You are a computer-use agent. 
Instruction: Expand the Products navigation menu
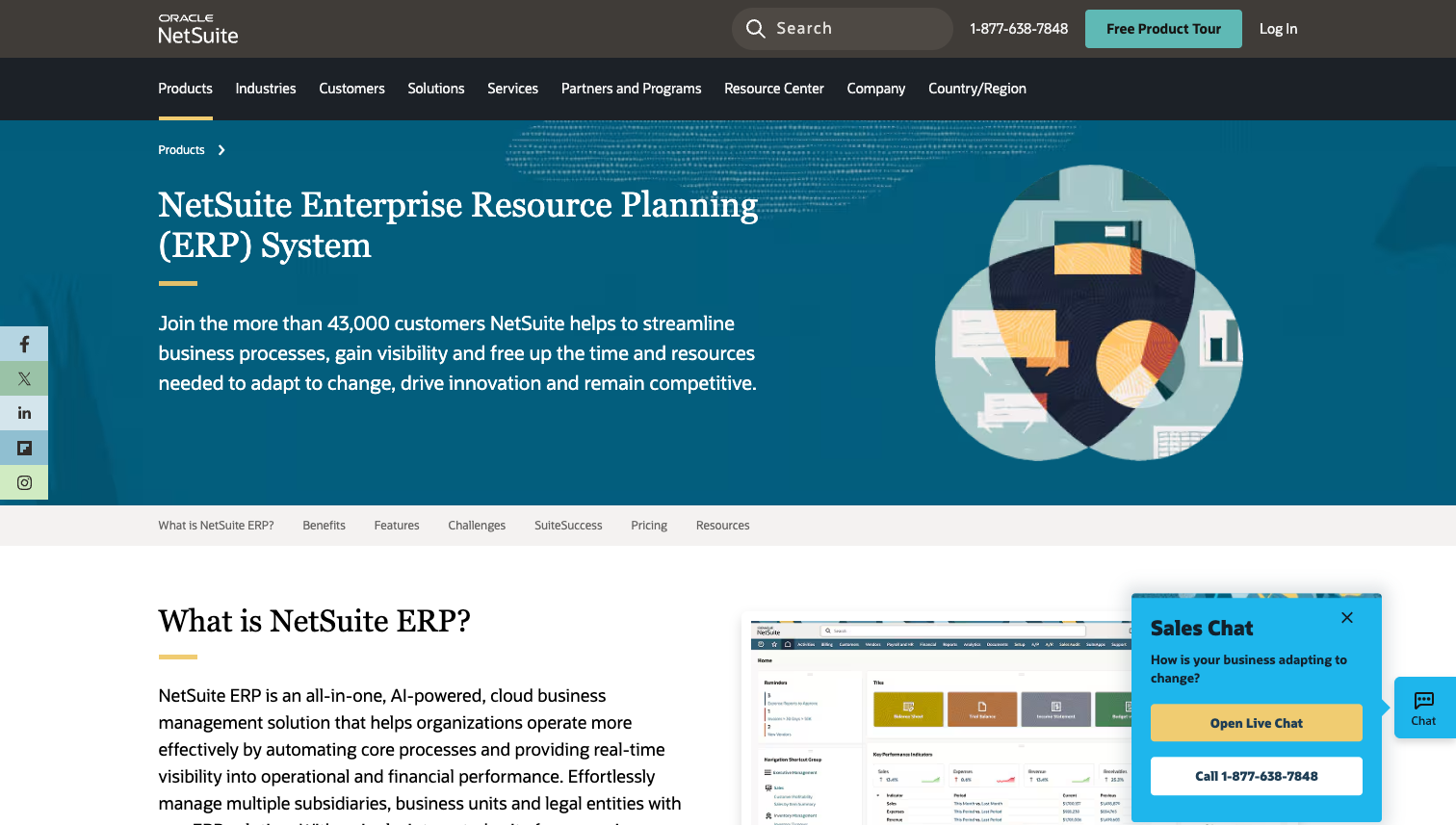pos(185,89)
